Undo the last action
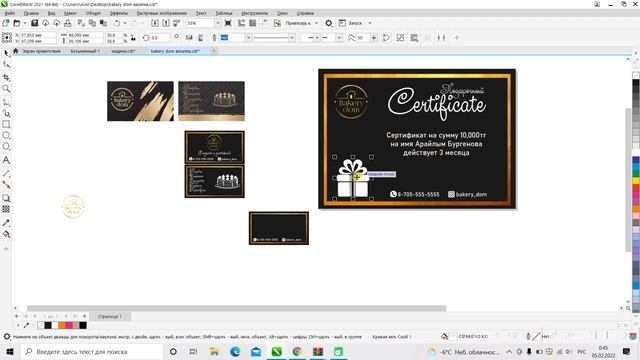Image resolution: width=640 pixels, height=360 pixels. (117, 23)
